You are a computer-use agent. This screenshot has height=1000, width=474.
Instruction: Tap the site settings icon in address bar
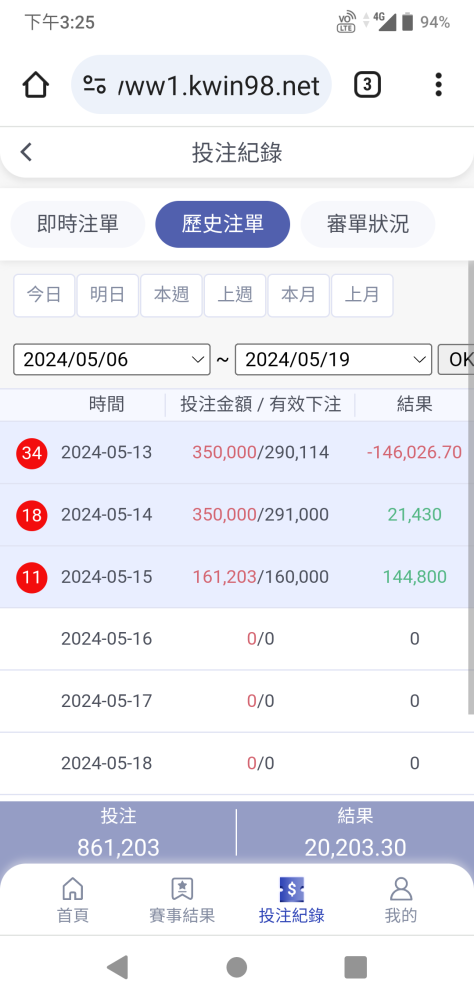pyautogui.click(x=94, y=85)
